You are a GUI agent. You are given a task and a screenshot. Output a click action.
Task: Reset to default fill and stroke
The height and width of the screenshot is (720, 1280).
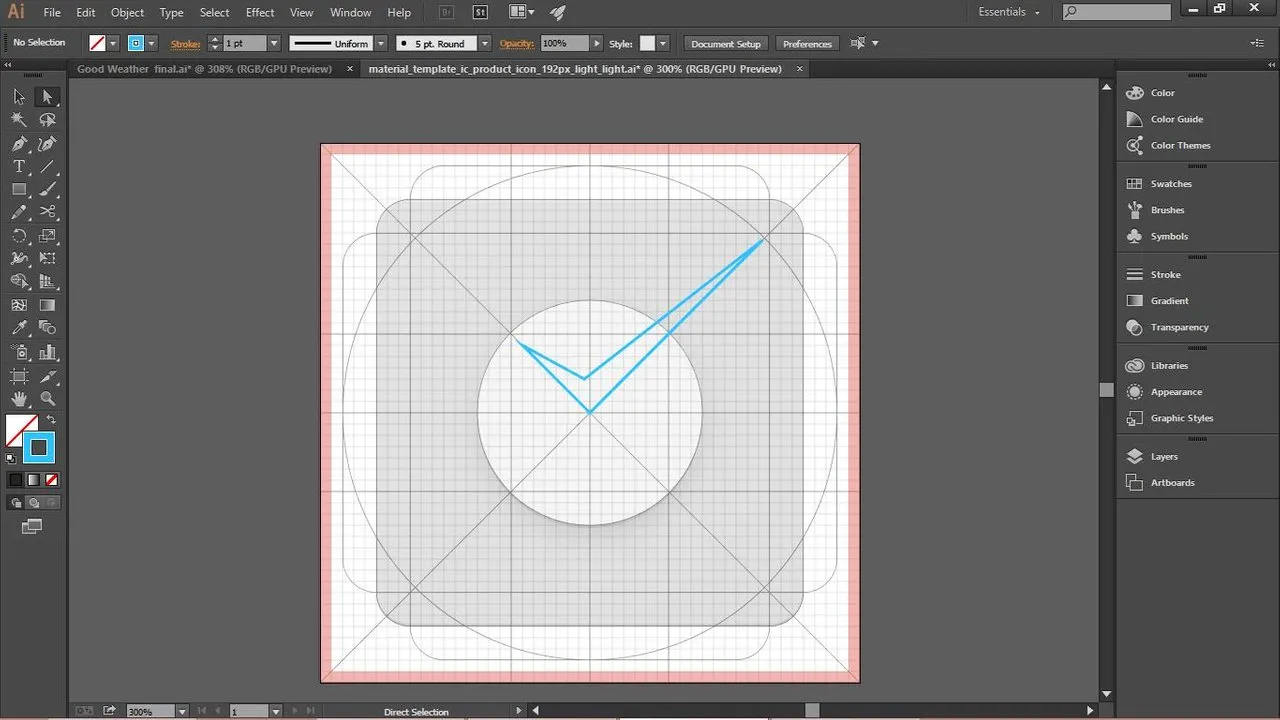click(11, 458)
